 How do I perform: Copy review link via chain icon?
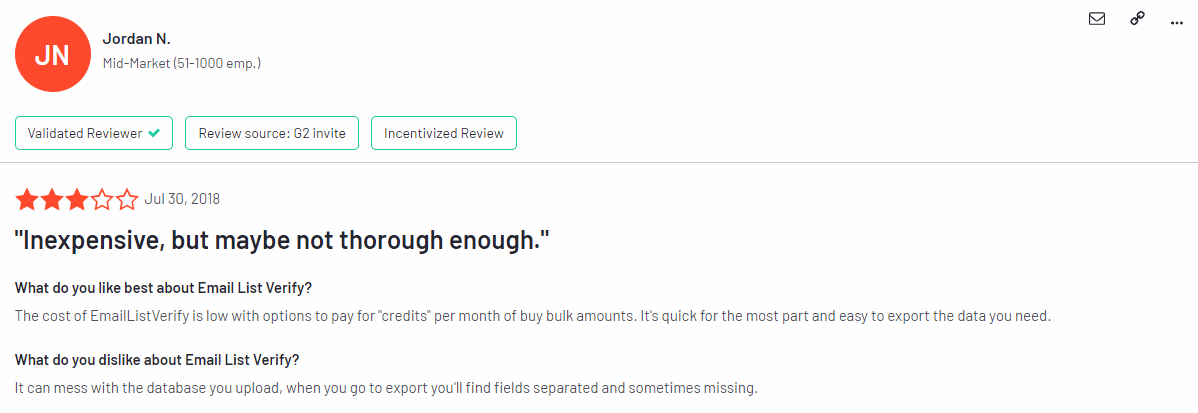pyautogui.click(x=1137, y=19)
